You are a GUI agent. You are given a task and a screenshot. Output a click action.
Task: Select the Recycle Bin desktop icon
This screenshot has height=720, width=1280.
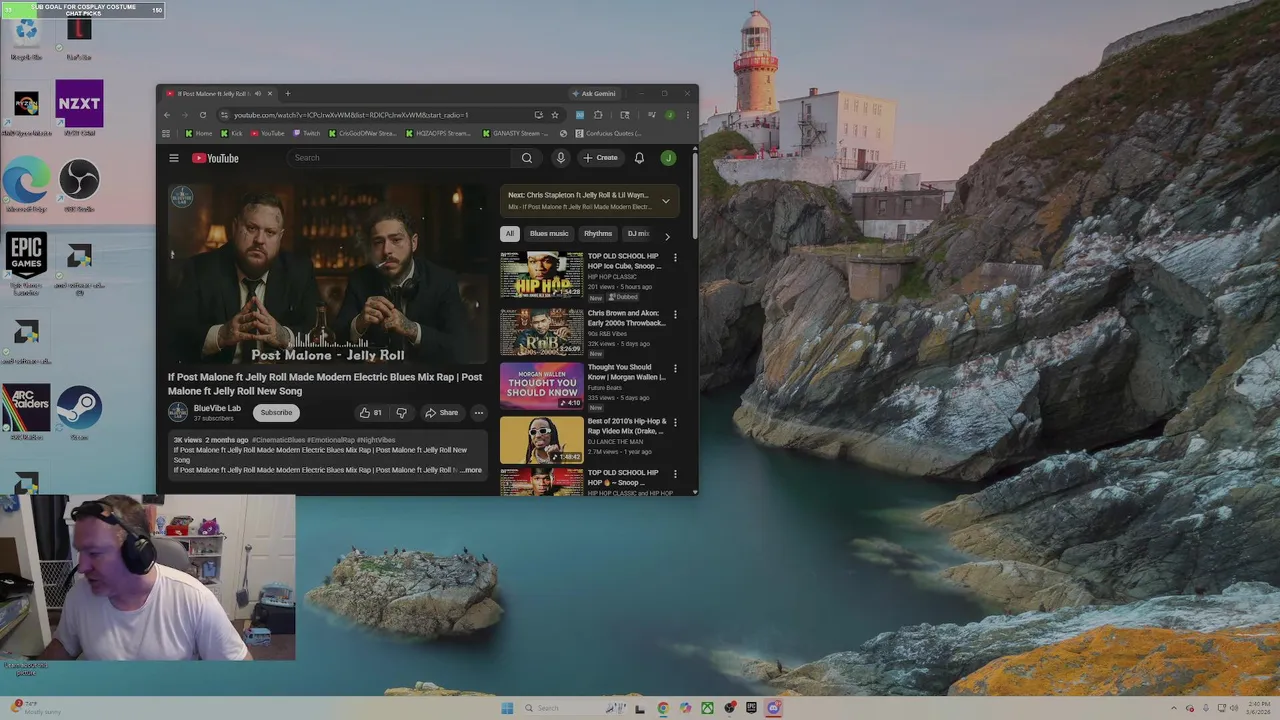tap(26, 38)
